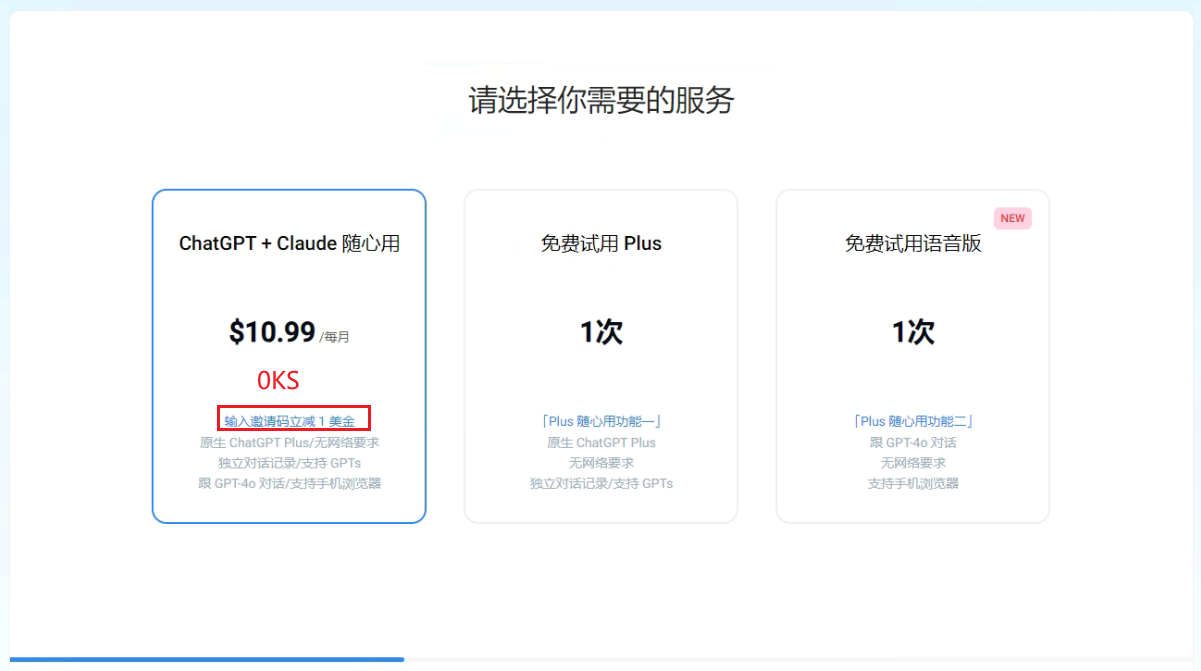This screenshot has width=1201, height=671.
Task: Click 原生 ChatGPT Plus/无网络要求 feature text
Action: pos(289,442)
